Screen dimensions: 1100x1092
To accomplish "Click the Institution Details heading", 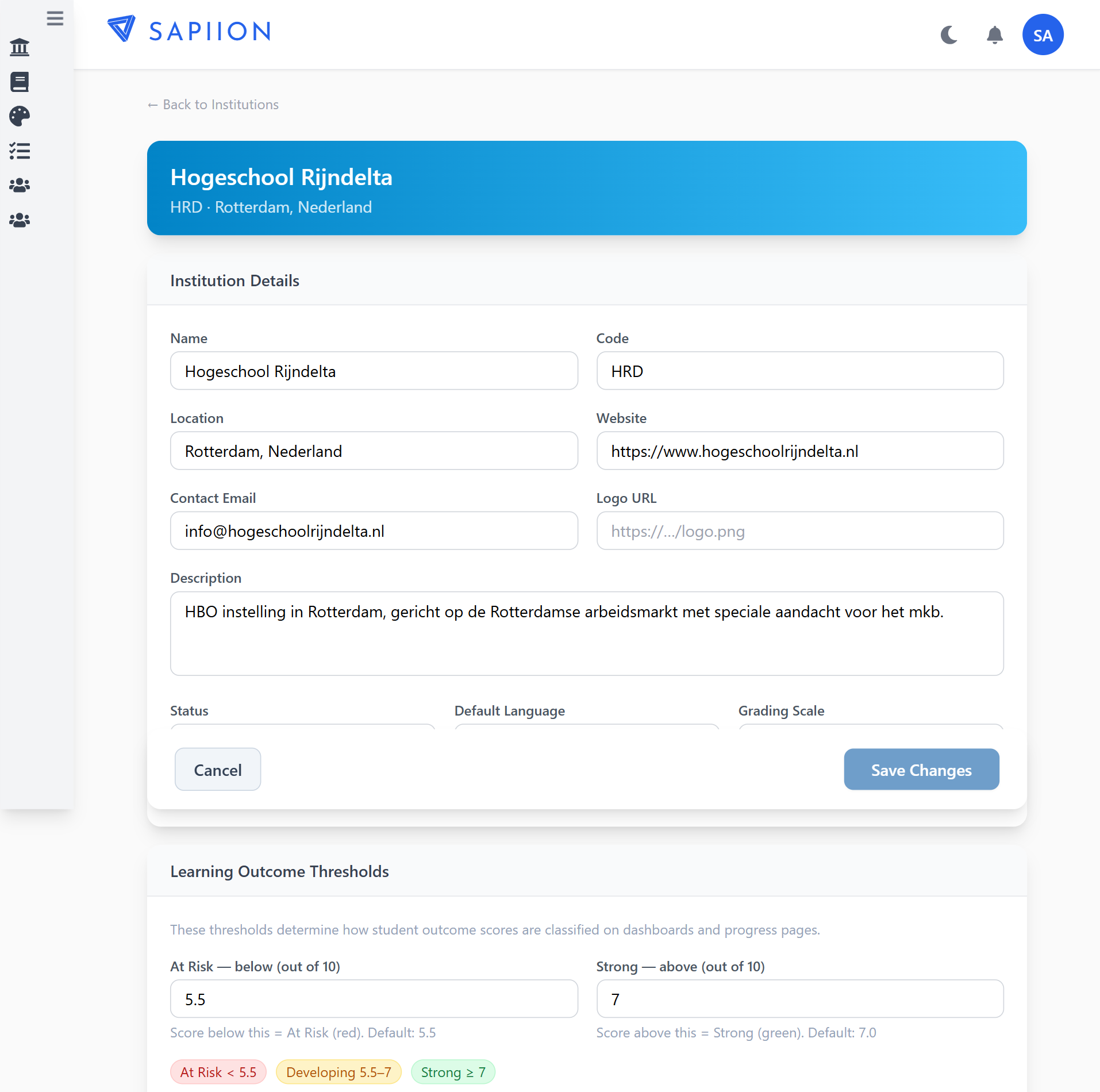I will coord(234,280).
